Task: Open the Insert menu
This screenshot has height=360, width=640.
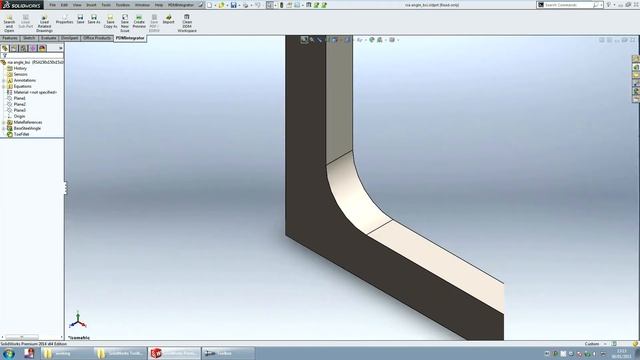Action: point(91,5)
